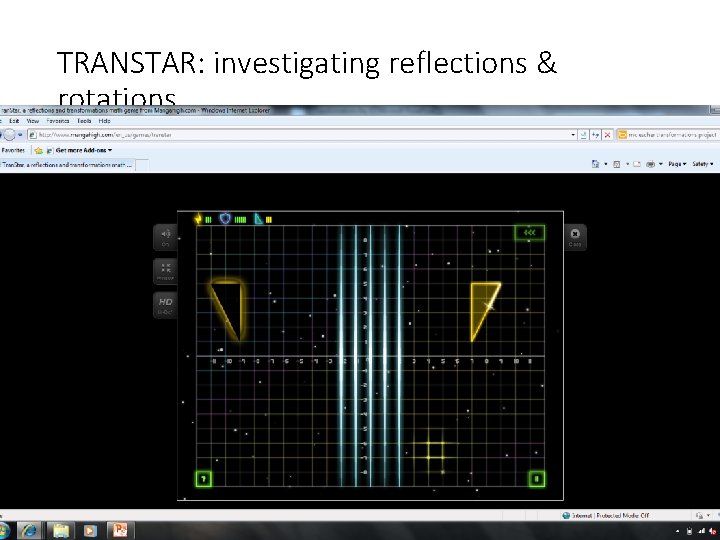Viewport: 720px width, 540px height.
Task: Click the blue shield indicator icon
Action: click(225, 219)
